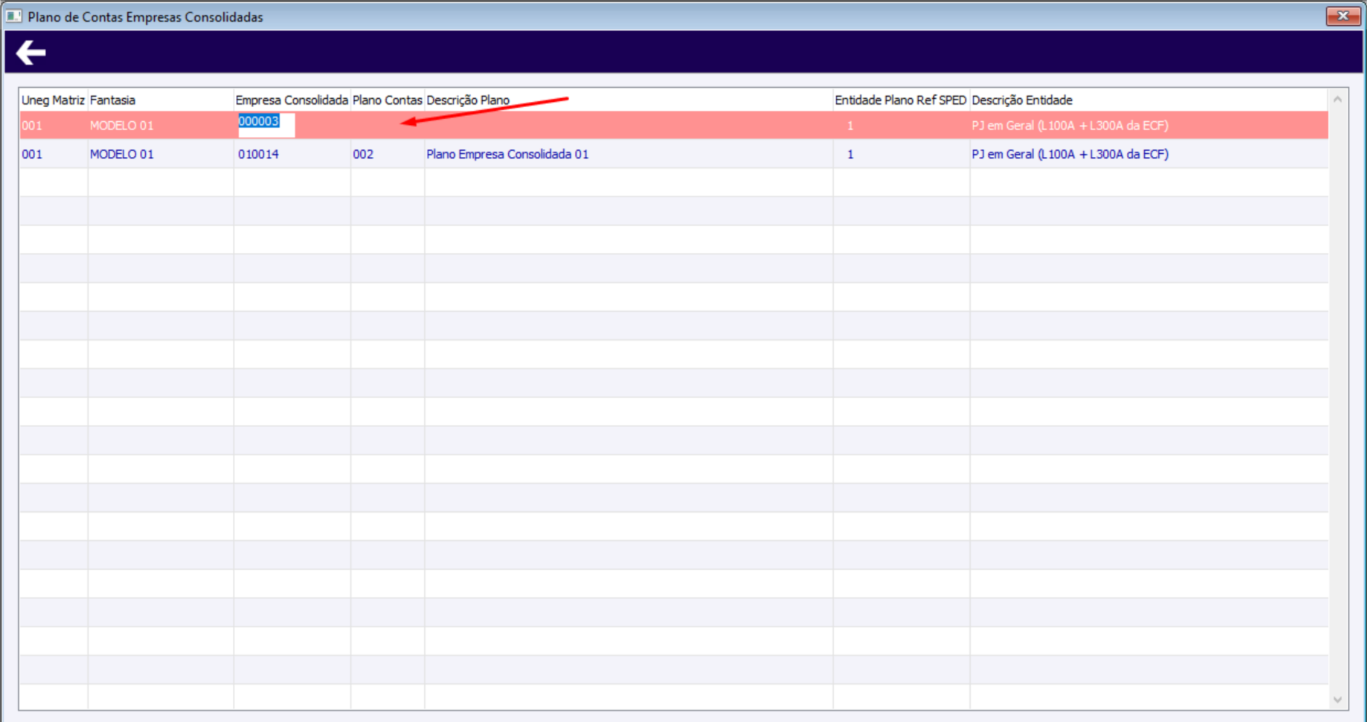The image size is (1367, 722).
Task: Click entity value 1 in second row
Action: tap(850, 155)
